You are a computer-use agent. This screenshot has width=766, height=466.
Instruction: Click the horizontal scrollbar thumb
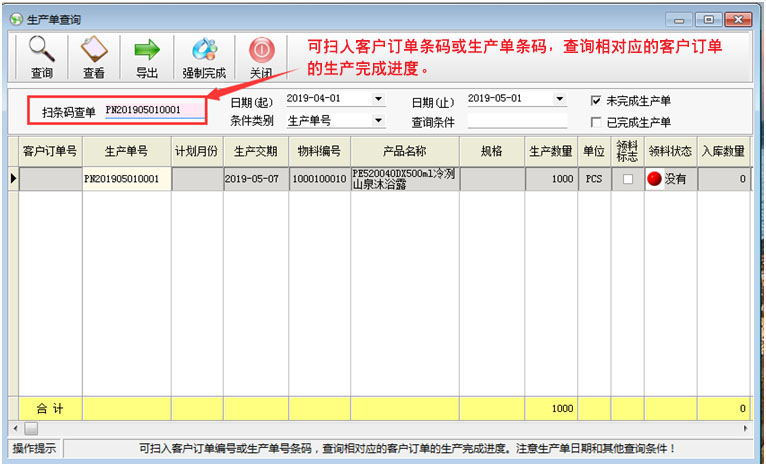coord(31,428)
